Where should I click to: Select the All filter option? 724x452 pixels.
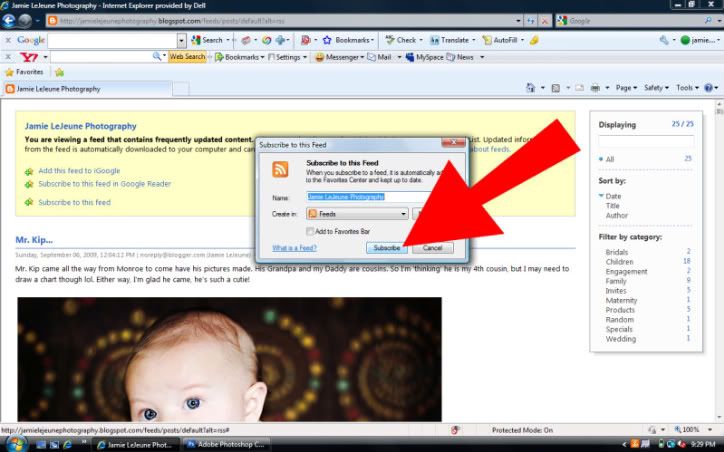pyautogui.click(x=609, y=159)
